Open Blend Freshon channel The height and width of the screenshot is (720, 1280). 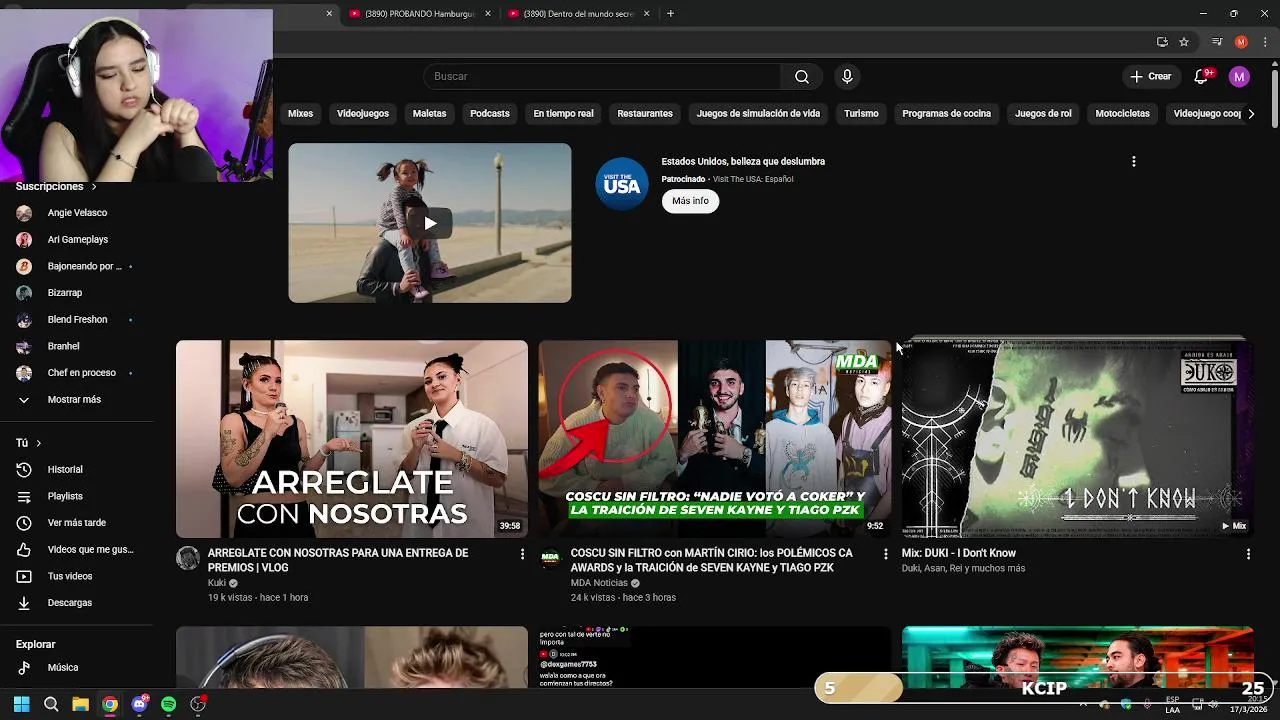77,320
